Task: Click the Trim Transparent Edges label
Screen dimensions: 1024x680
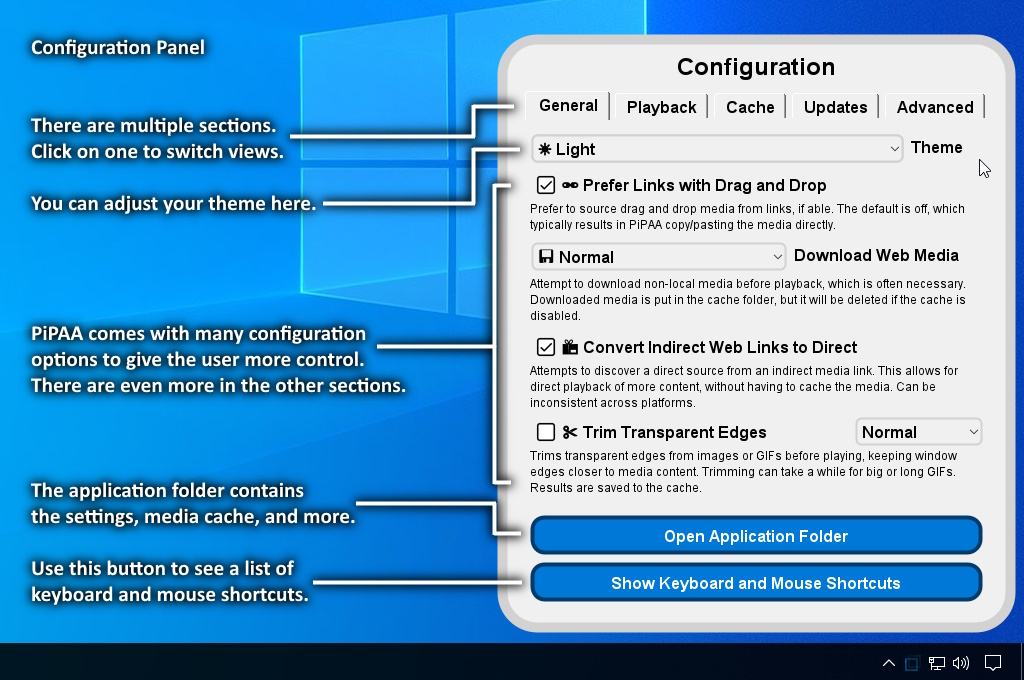Action: tap(674, 432)
